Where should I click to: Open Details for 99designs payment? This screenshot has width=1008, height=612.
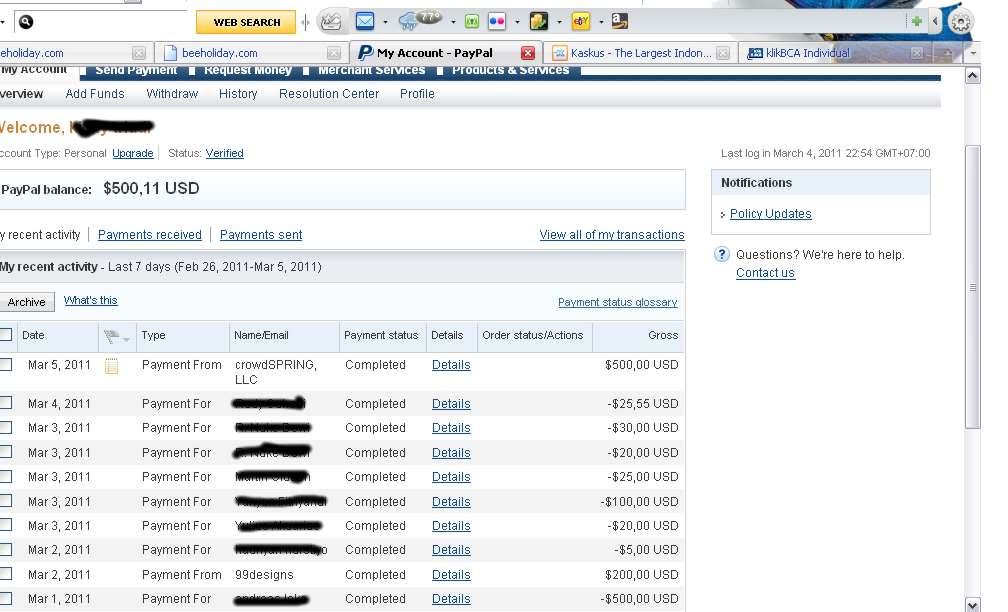point(451,575)
